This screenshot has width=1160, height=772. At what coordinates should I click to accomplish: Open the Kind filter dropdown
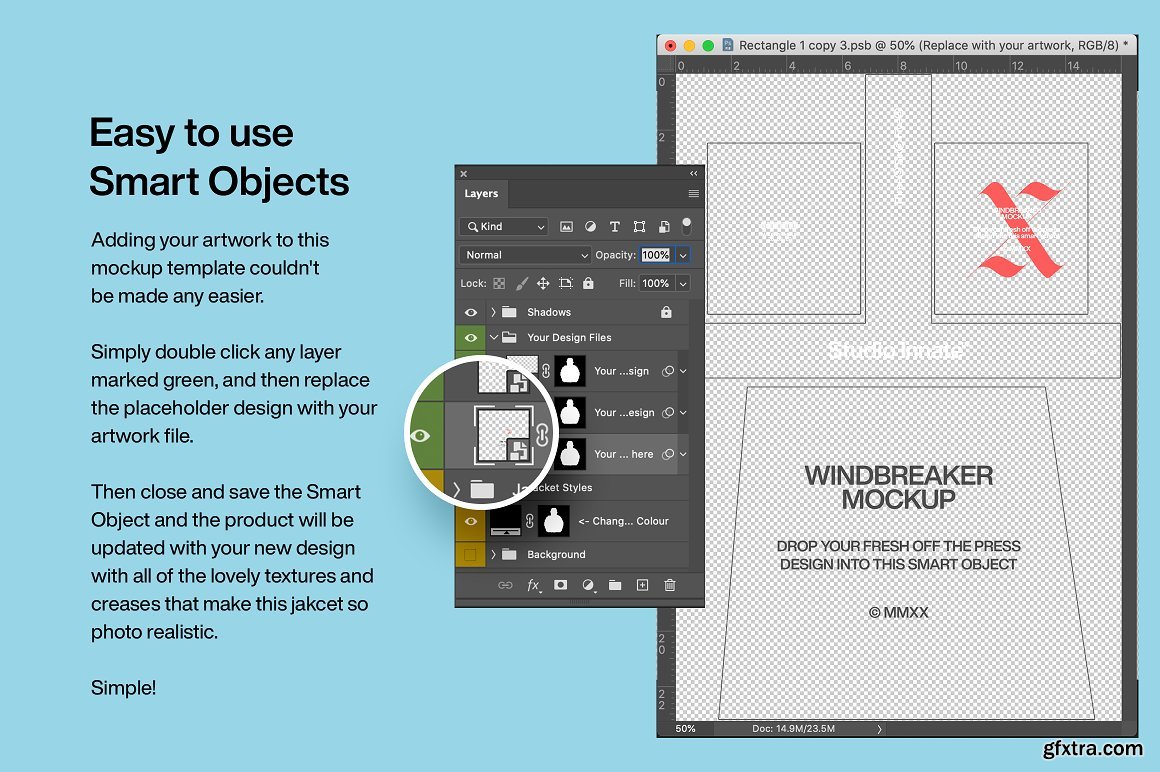(x=504, y=227)
